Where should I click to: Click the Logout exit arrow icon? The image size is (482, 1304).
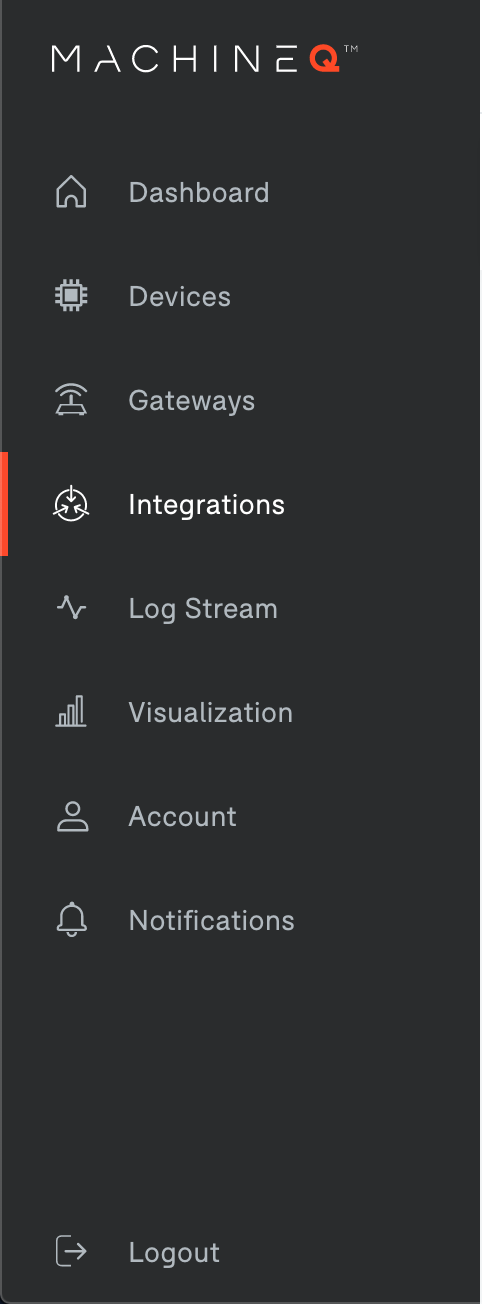coord(71,1252)
